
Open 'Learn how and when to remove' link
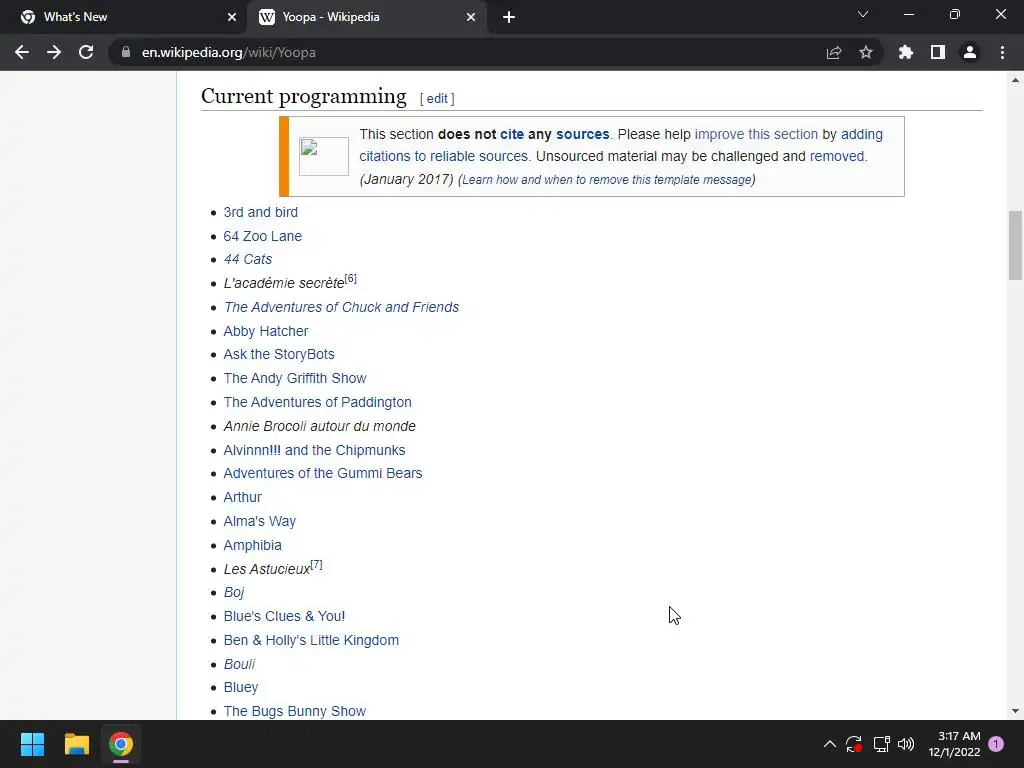pos(607,180)
